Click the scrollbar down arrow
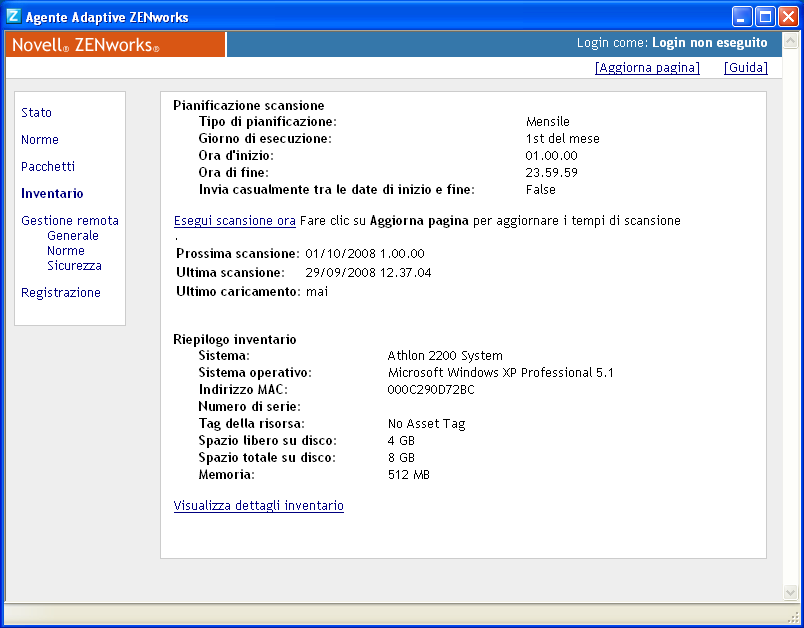The image size is (804, 628). pos(790,593)
